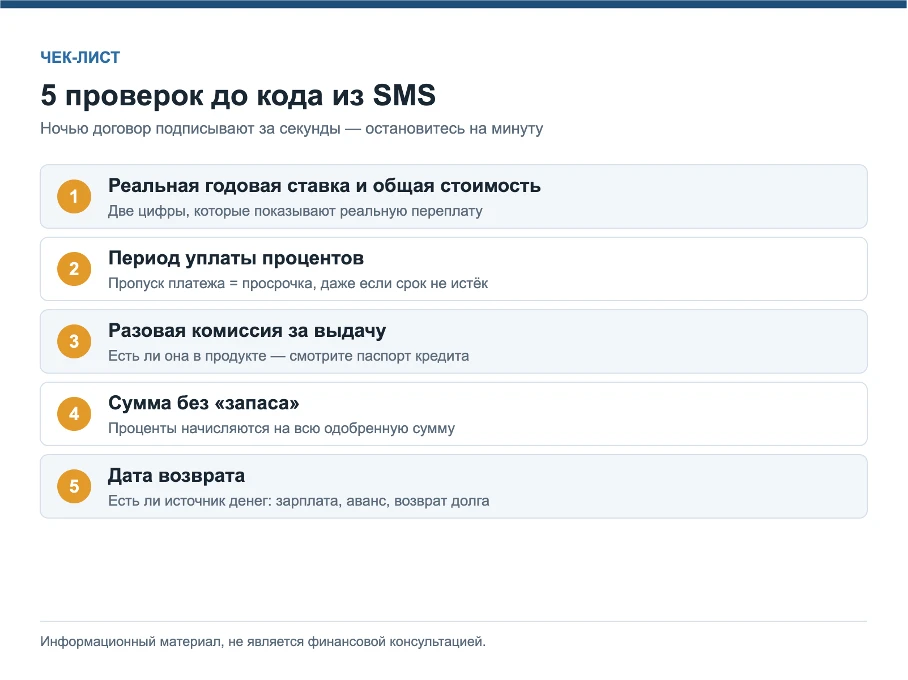Click 'Есть ли источник денег' description
Image resolution: width=908 pixels, height=680 pixels.
click(x=299, y=500)
